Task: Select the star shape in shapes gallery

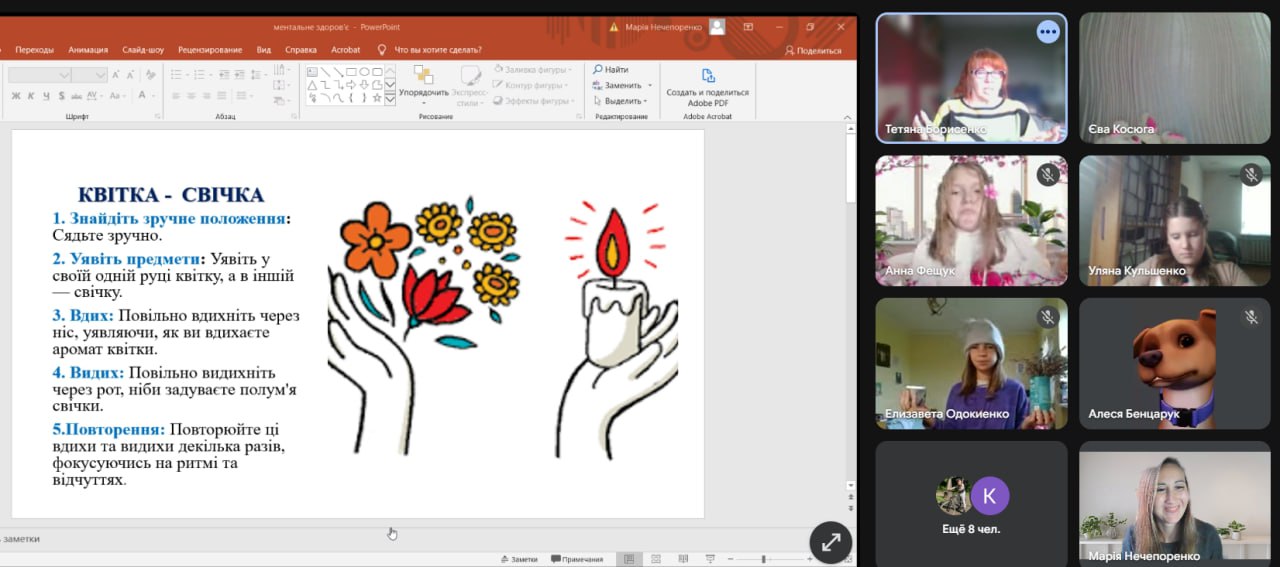Action: (x=376, y=98)
